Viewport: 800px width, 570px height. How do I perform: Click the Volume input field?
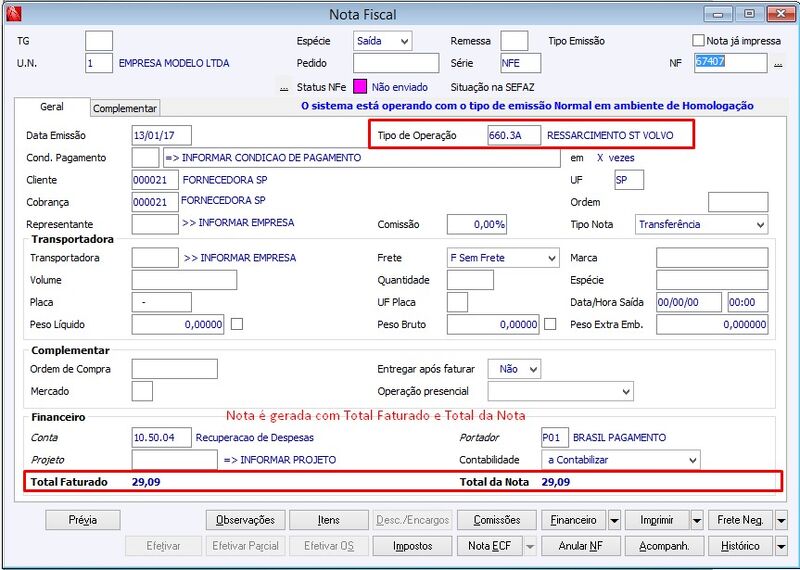(x=184, y=280)
